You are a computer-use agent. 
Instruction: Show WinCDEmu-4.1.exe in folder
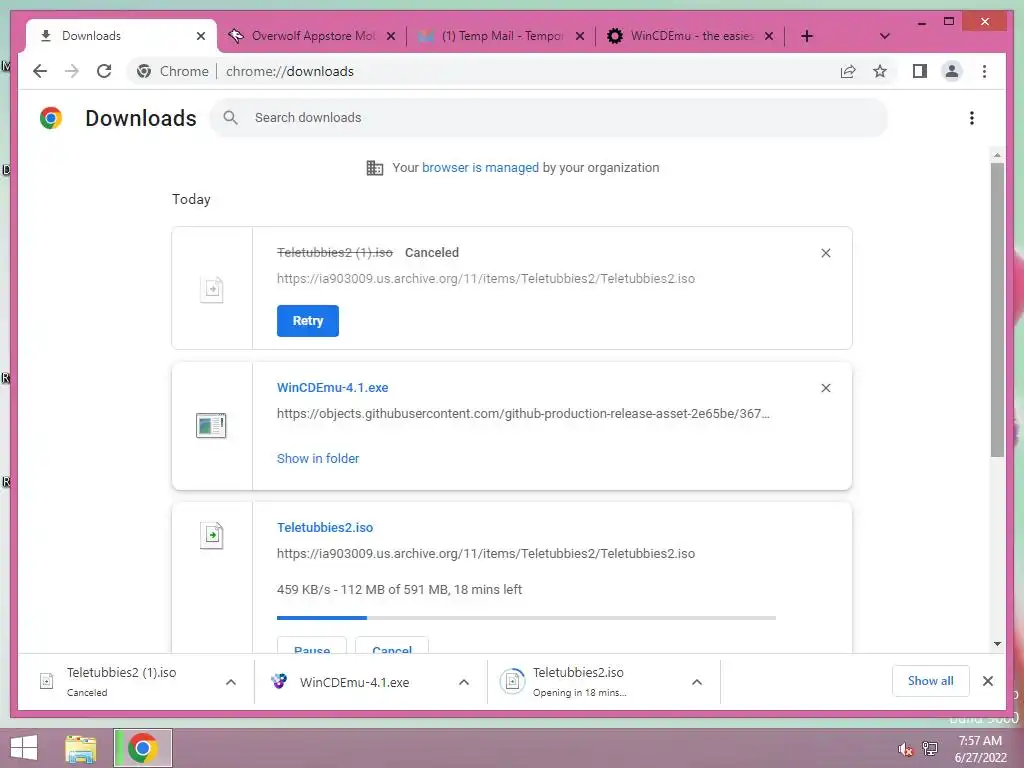click(x=317, y=458)
